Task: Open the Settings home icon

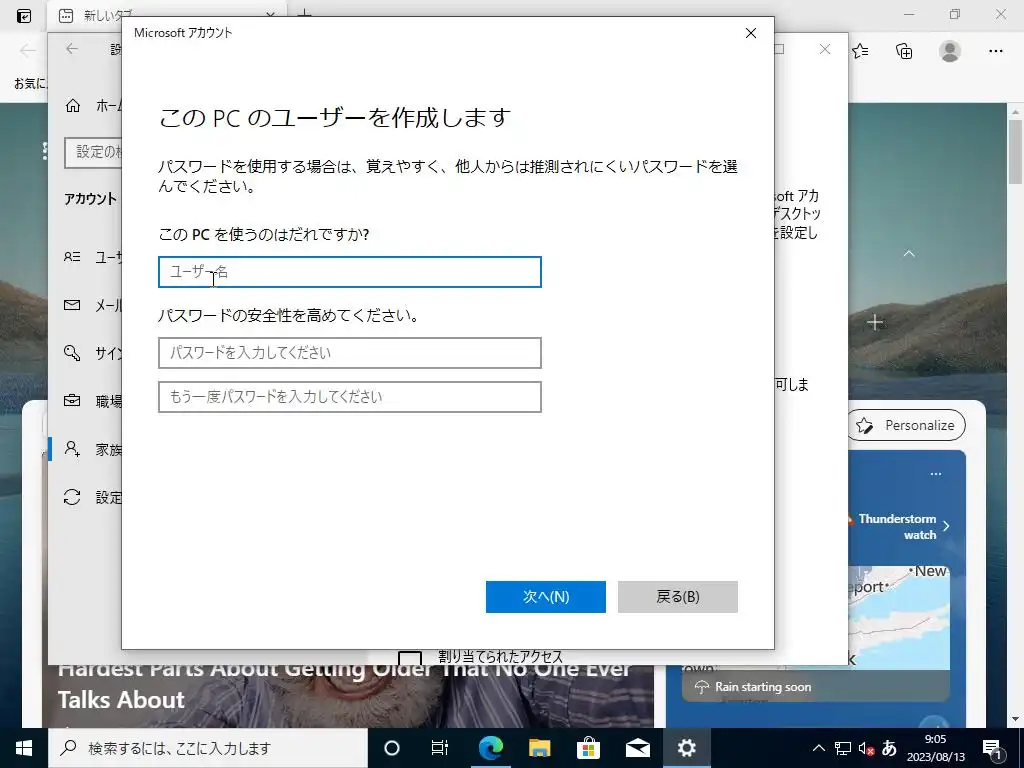Action: pyautogui.click(x=72, y=105)
